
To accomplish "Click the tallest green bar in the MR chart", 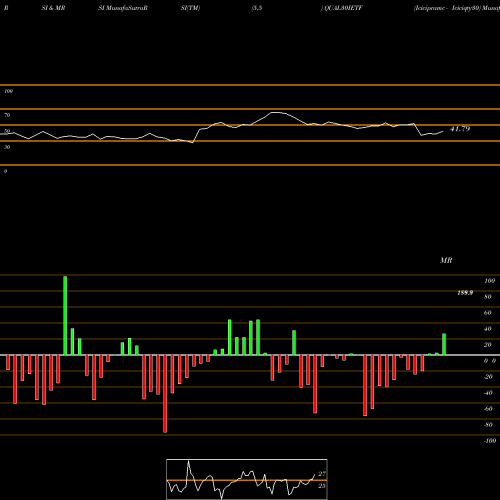I will [x=65, y=315].
